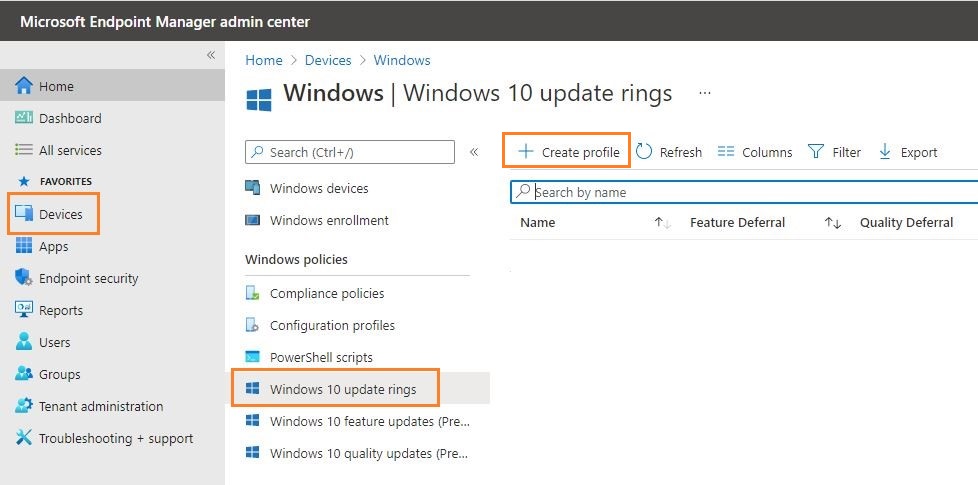Follow the Devices breadcrumb link

[x=328, y=60]
